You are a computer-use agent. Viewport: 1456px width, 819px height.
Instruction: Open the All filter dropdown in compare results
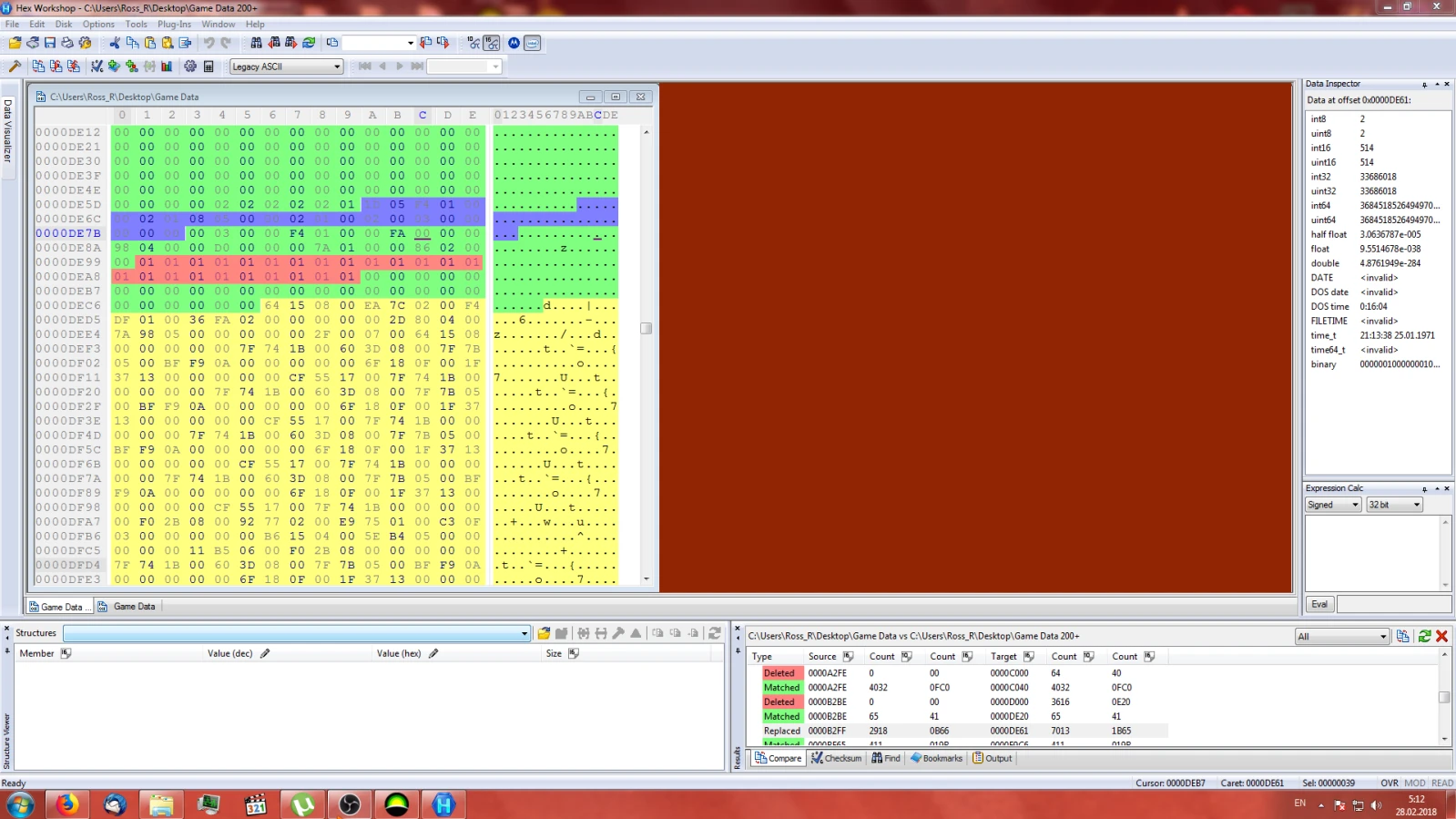click(x=1383, y=637)
